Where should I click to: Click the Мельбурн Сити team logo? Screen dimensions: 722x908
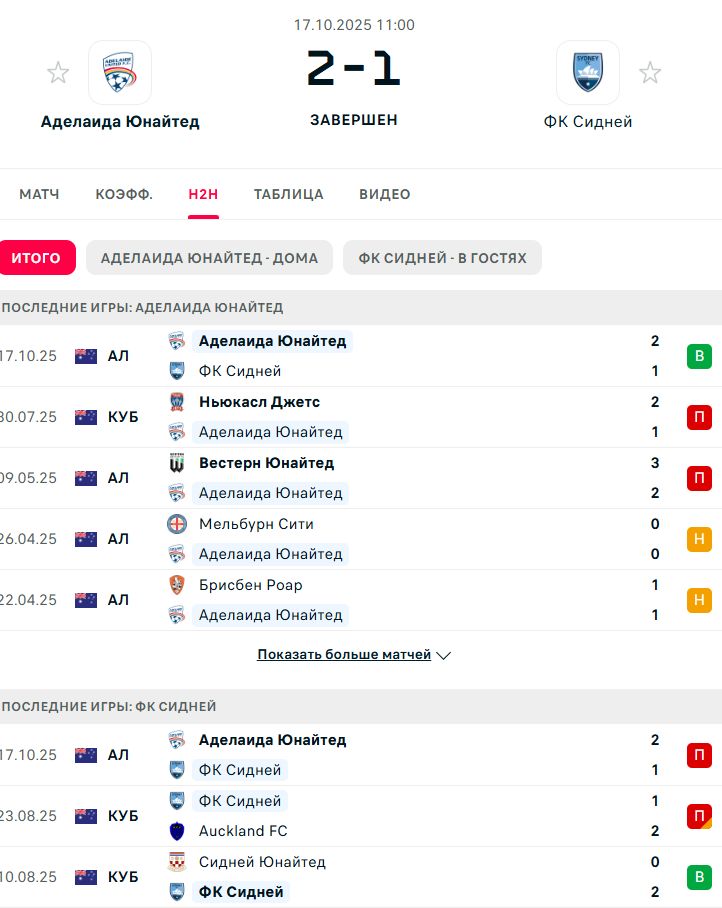[x=177, y=524]
